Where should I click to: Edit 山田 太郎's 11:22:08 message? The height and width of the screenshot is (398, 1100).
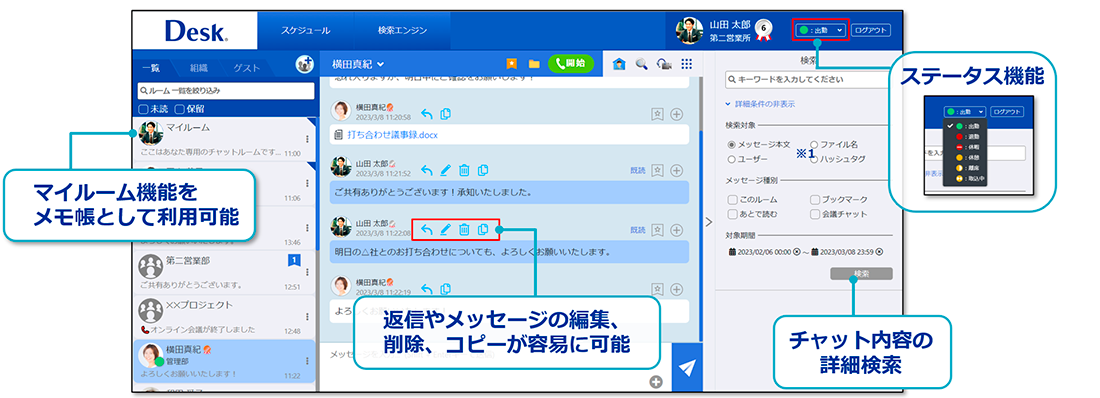(x=445, y=230)
